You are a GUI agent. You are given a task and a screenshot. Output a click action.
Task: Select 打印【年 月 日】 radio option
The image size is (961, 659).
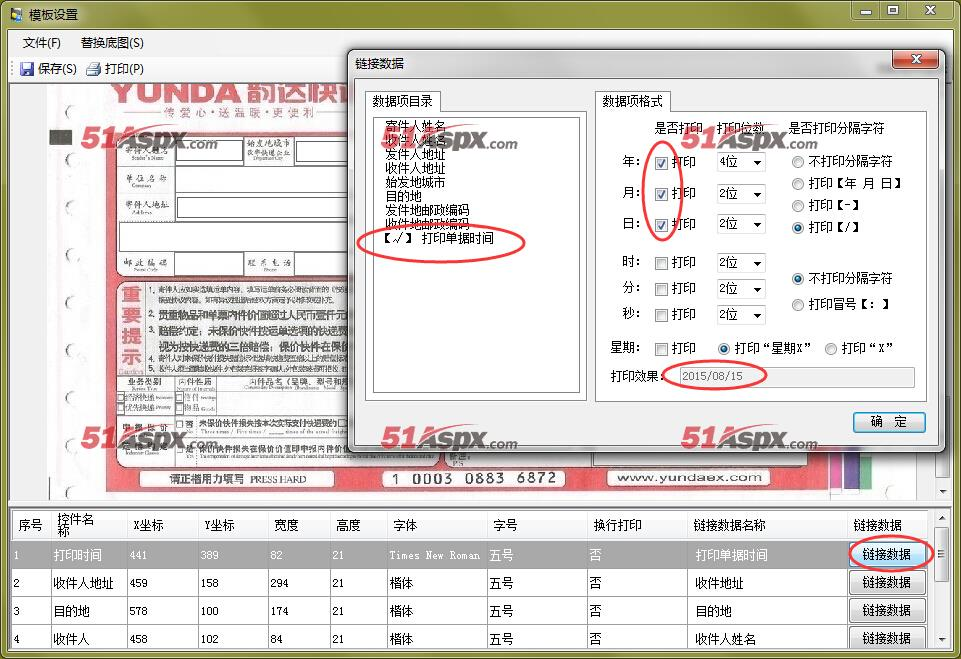point(797,184)
